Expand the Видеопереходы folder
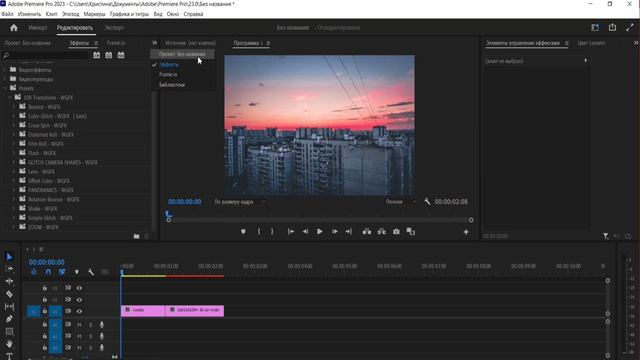 [x=5, y=79]
